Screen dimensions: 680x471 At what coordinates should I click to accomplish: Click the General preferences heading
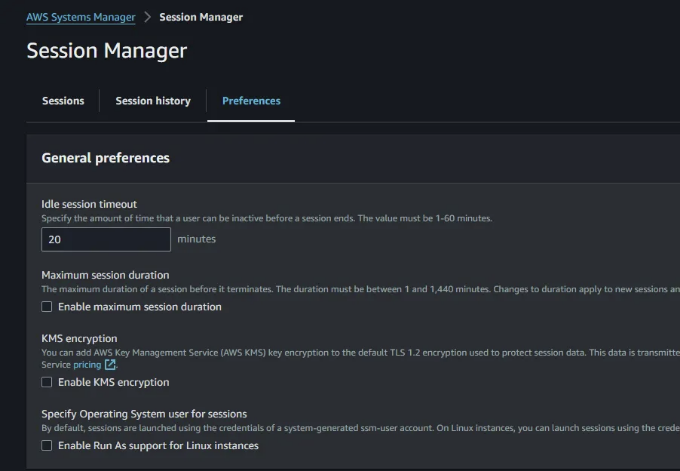(x=105, y=158)
